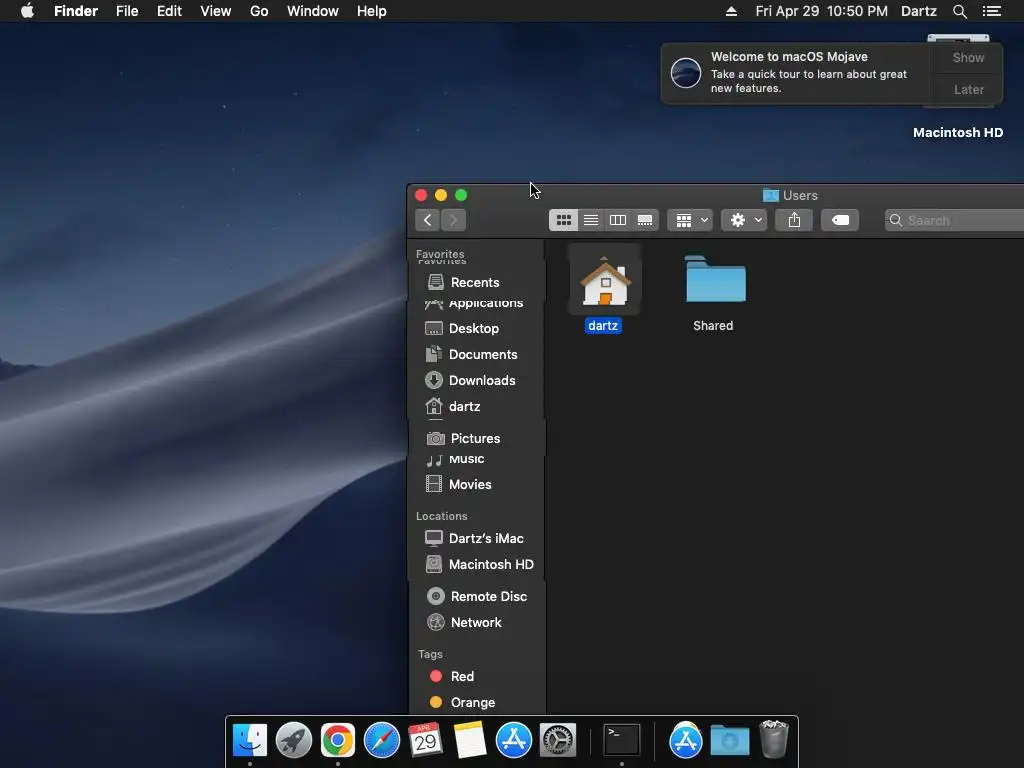The image size is (1024, 768).
Task: Open Documents in the sidebar
Action: click(483, 355)
